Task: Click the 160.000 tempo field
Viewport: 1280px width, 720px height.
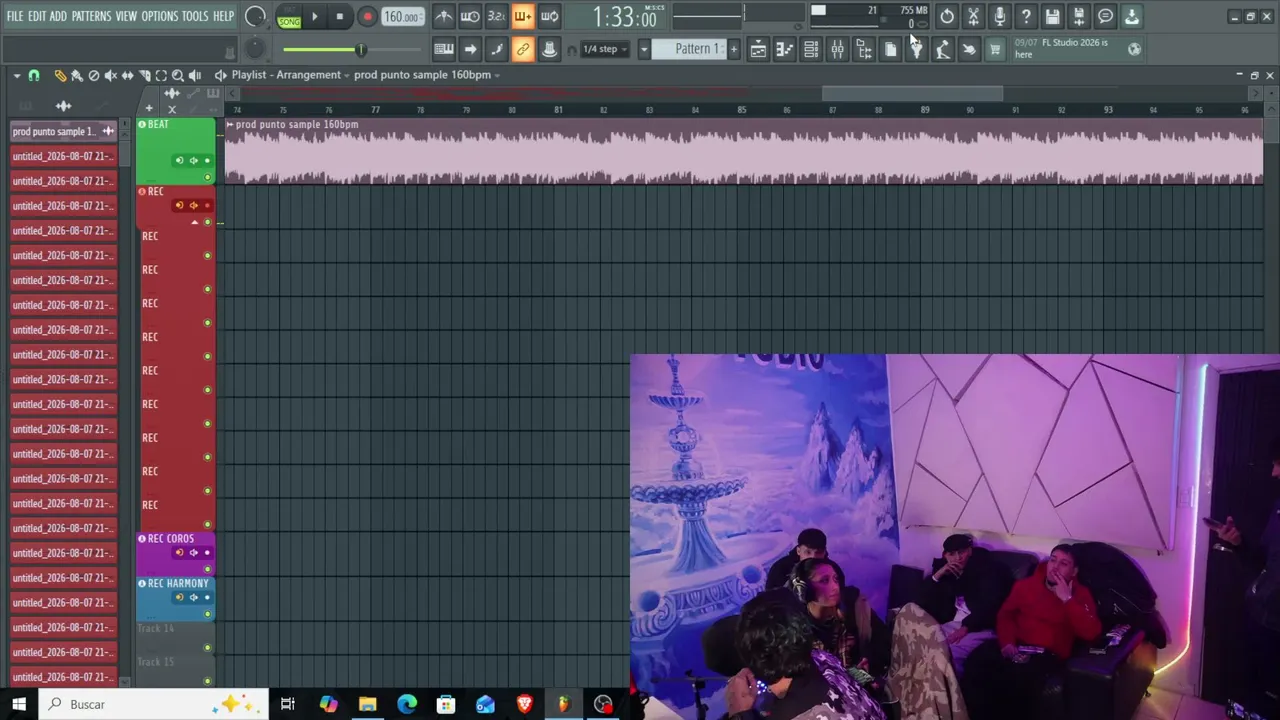Action: [x=402, y=17]
